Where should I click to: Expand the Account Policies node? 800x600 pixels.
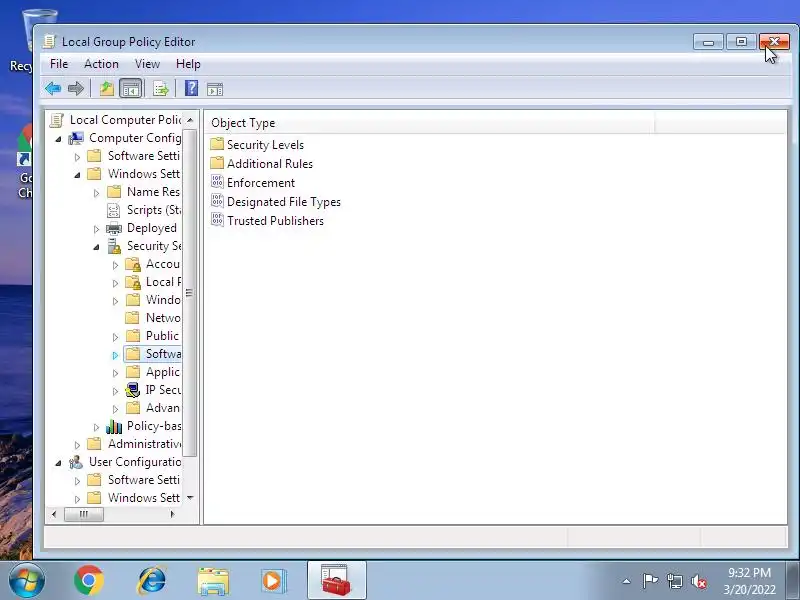pyautogui.click(x=115, y=265)
